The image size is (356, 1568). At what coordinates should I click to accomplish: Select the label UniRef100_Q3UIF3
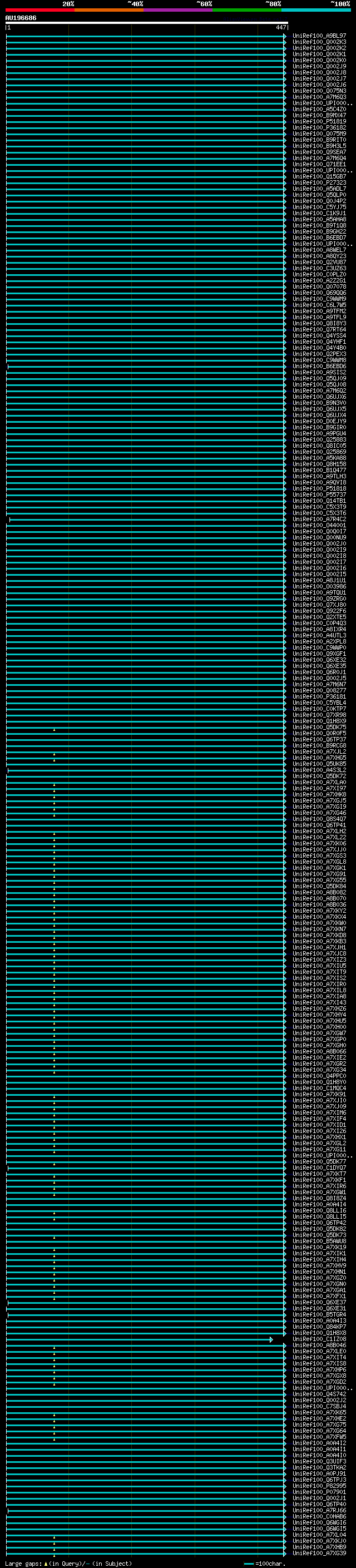(319, 1461)
